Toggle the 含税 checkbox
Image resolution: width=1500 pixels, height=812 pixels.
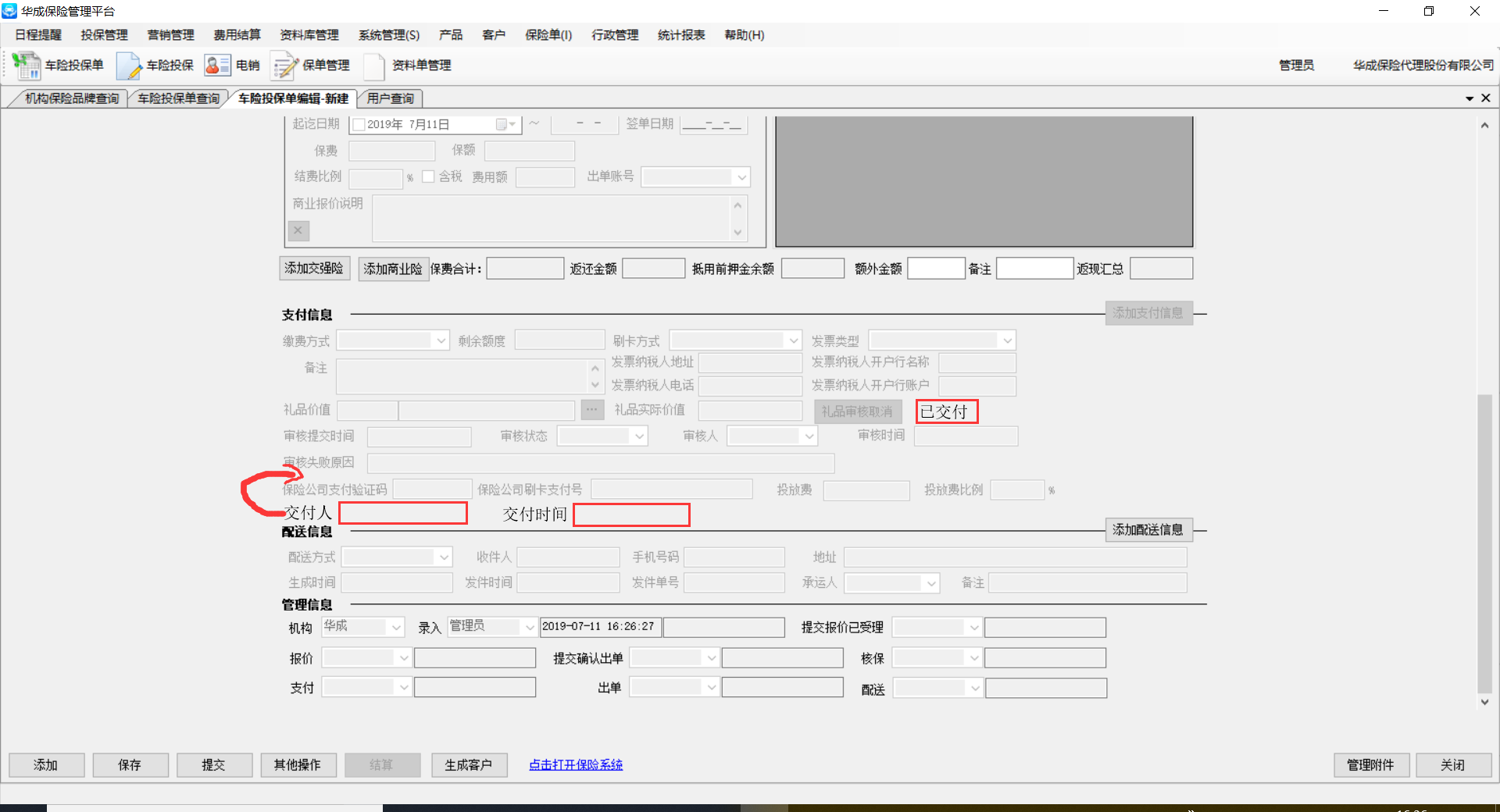(428, 176)
